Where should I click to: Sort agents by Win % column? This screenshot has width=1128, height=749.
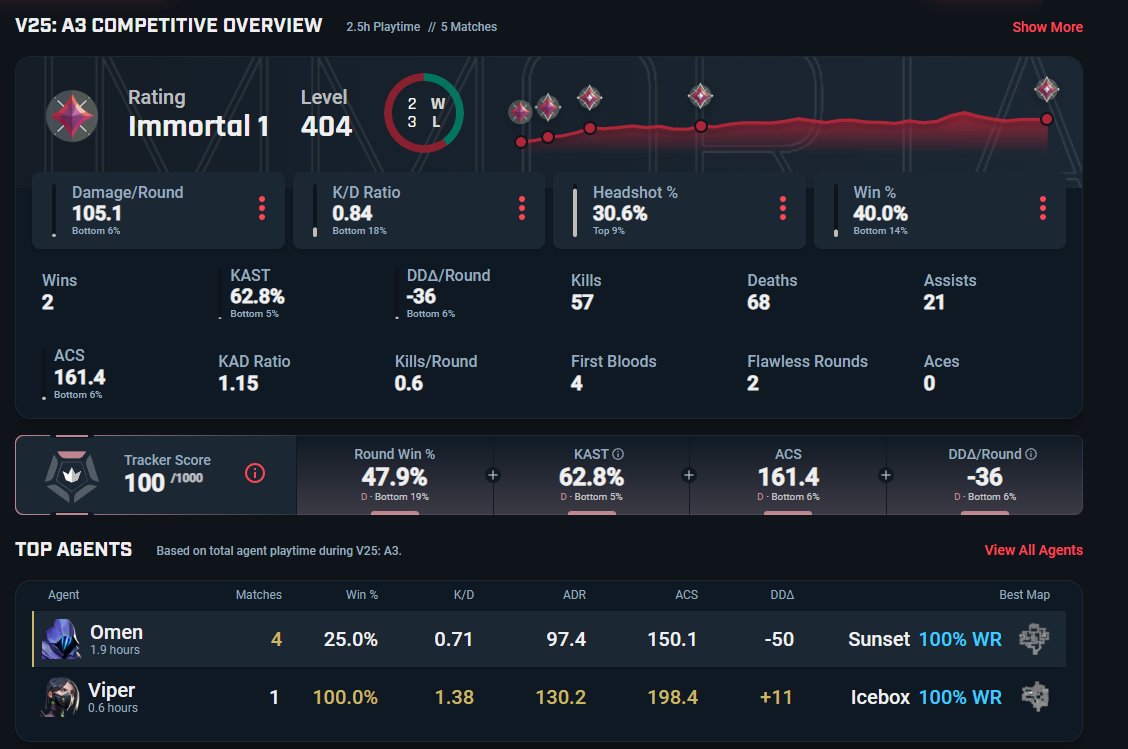click(x=362, y=594)
